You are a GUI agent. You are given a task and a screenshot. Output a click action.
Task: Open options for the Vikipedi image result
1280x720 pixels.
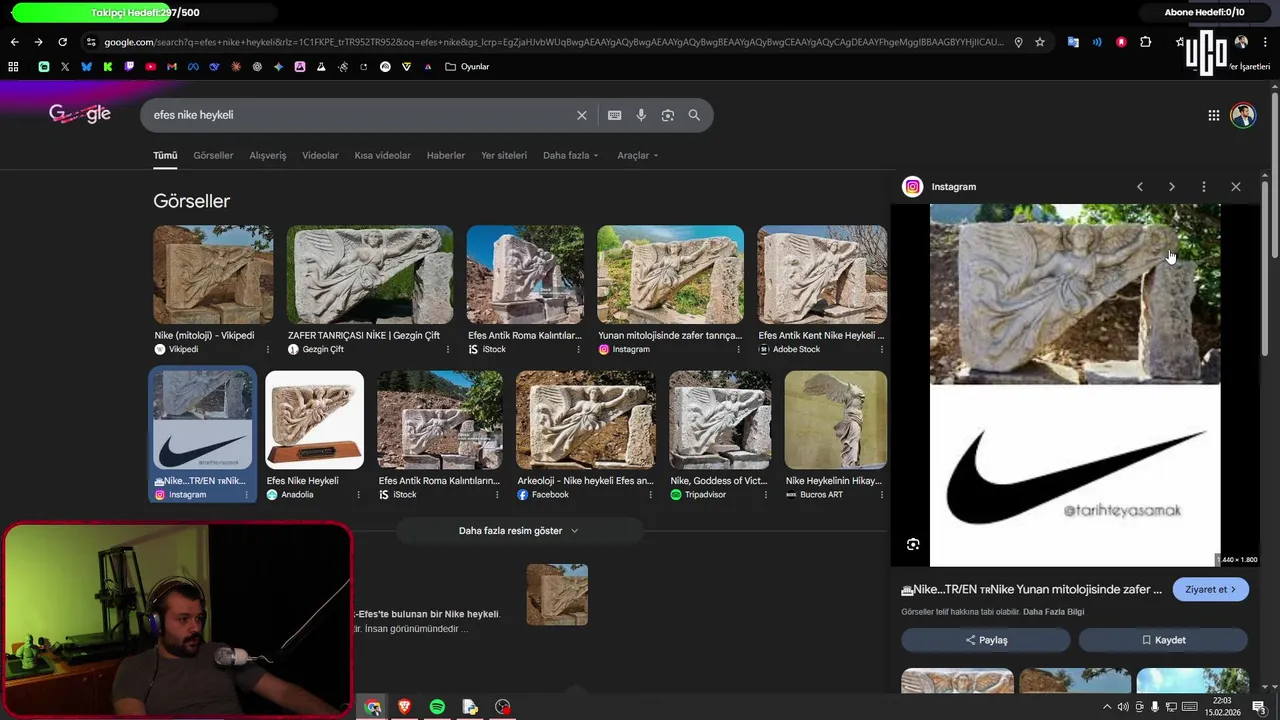click(267, 350)
